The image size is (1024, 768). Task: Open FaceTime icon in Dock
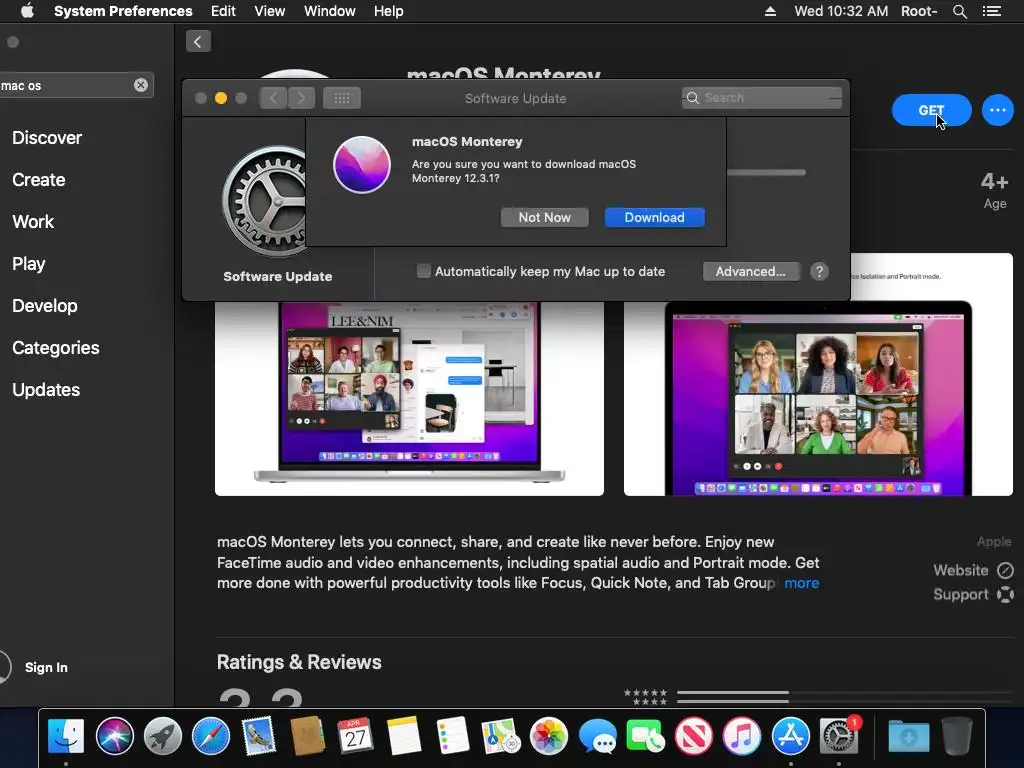point(645,735)
